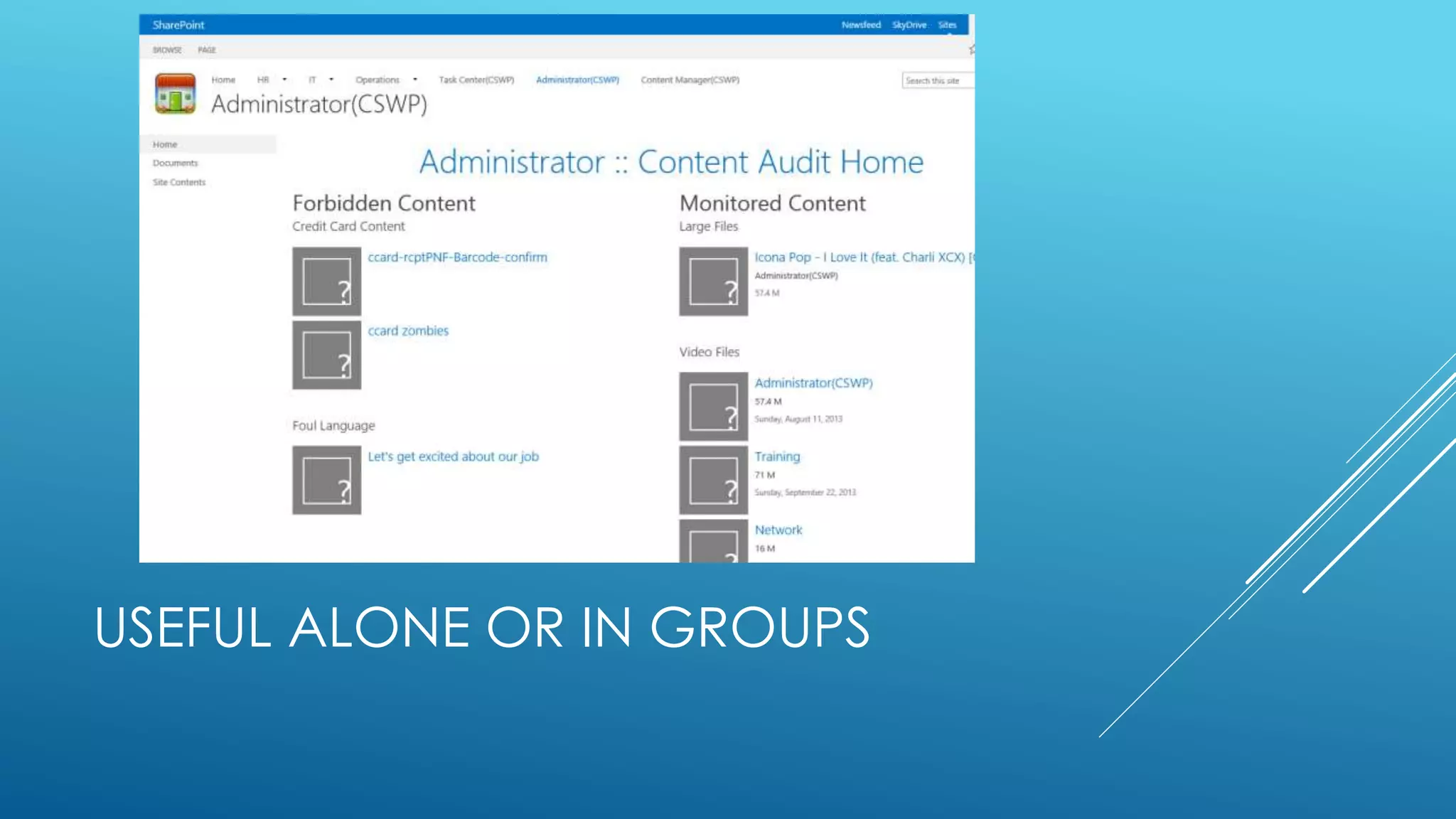Click the USEFUL ALONE OR IN GROUPS slide title
The height and width of the screenshot is (819, 1456).
point(482,628)
